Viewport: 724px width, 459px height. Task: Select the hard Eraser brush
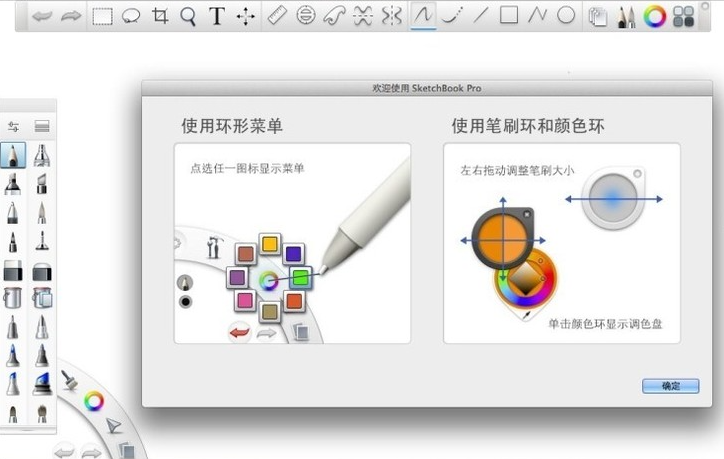pyautogui.click(x=13, y=271)
